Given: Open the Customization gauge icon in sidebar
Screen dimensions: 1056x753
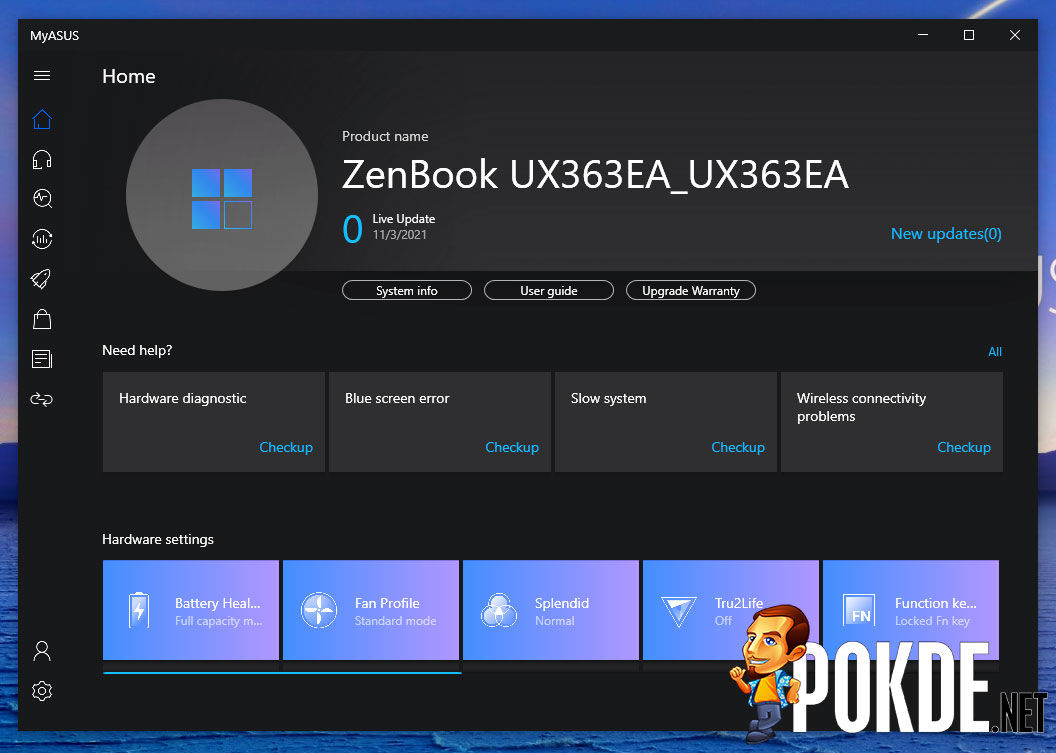Looking at the screenshot, I should tap(42, 238).
